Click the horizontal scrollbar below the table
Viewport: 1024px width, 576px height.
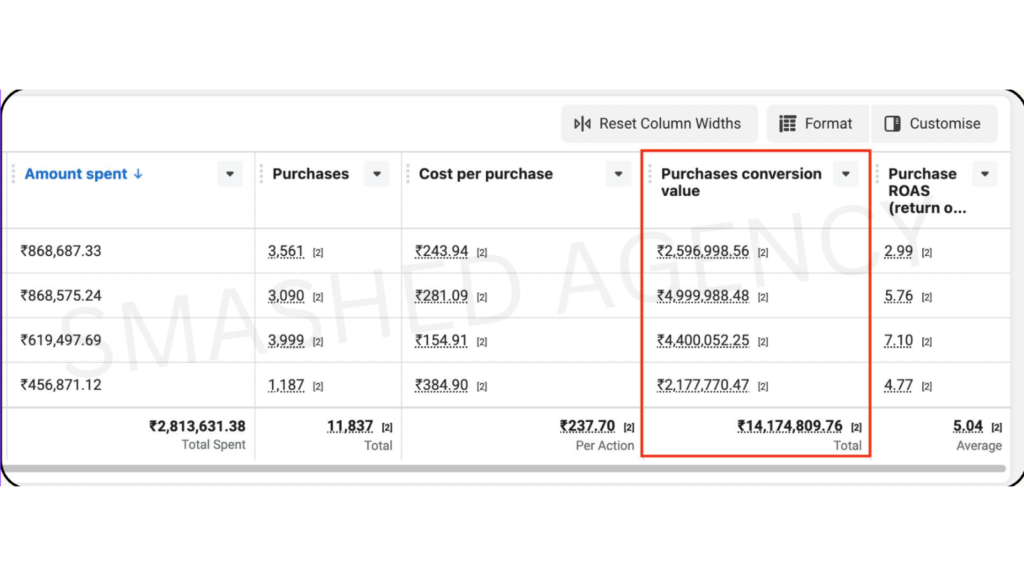(x=500, y=467)
